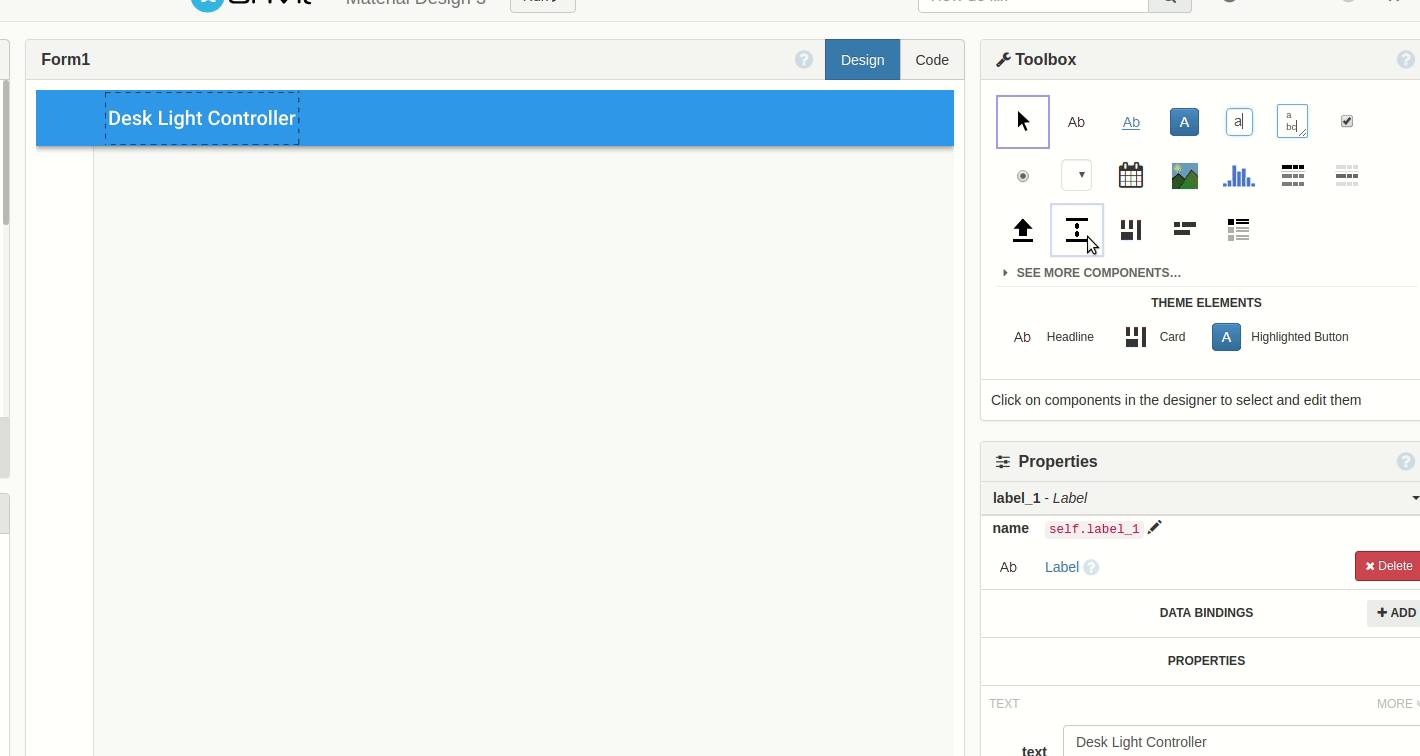Pick the CheckBox component in Toolbox
Screen dimensions: 1420x756
[x=1346, y=122]
